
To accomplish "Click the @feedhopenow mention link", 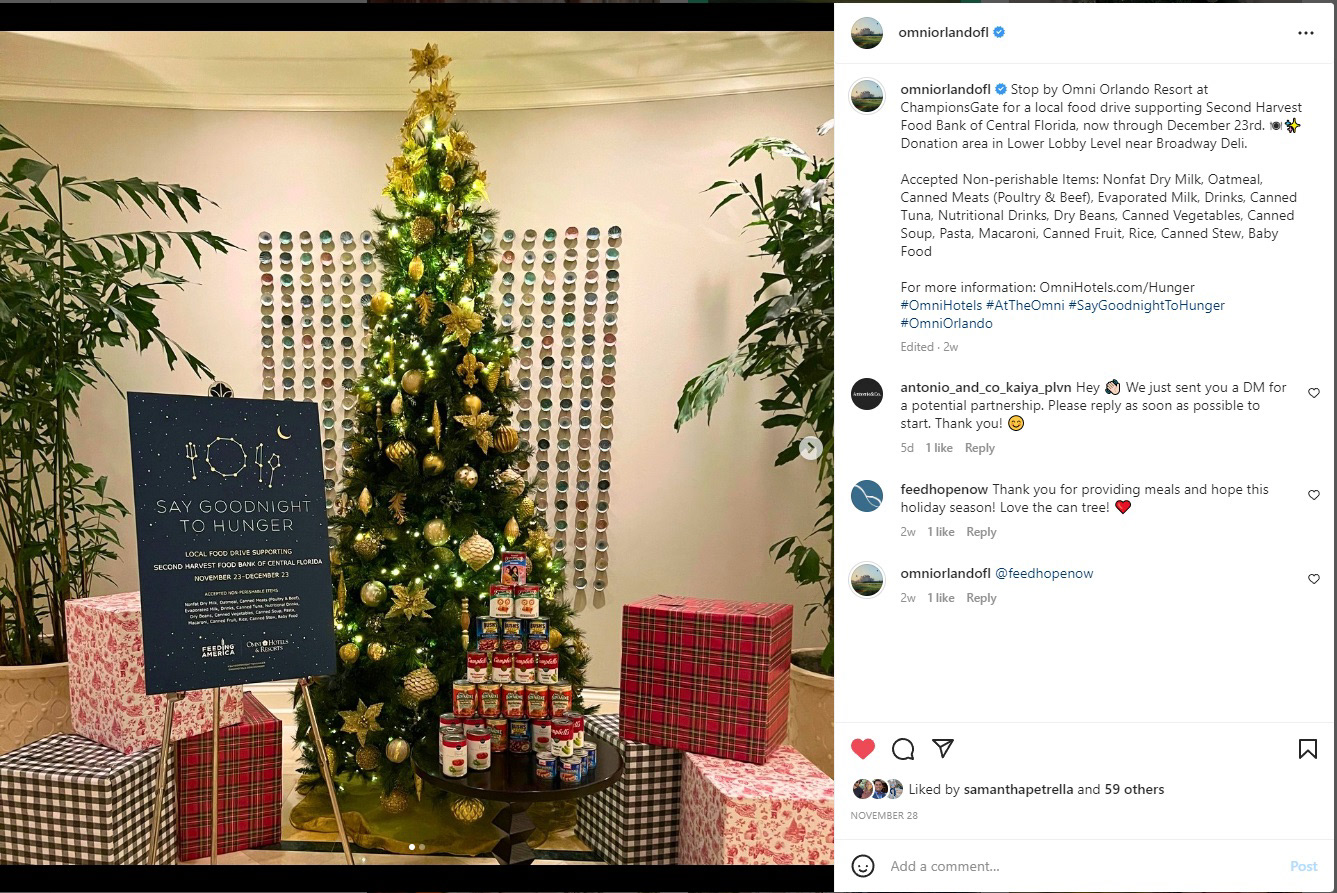I will tap(1044, 573).
